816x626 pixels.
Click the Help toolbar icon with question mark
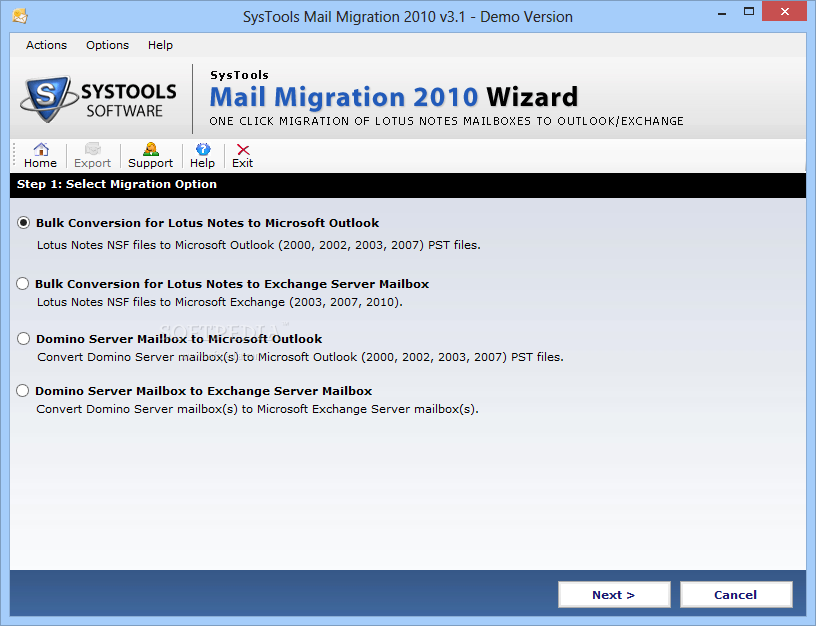tap(202, 156)
